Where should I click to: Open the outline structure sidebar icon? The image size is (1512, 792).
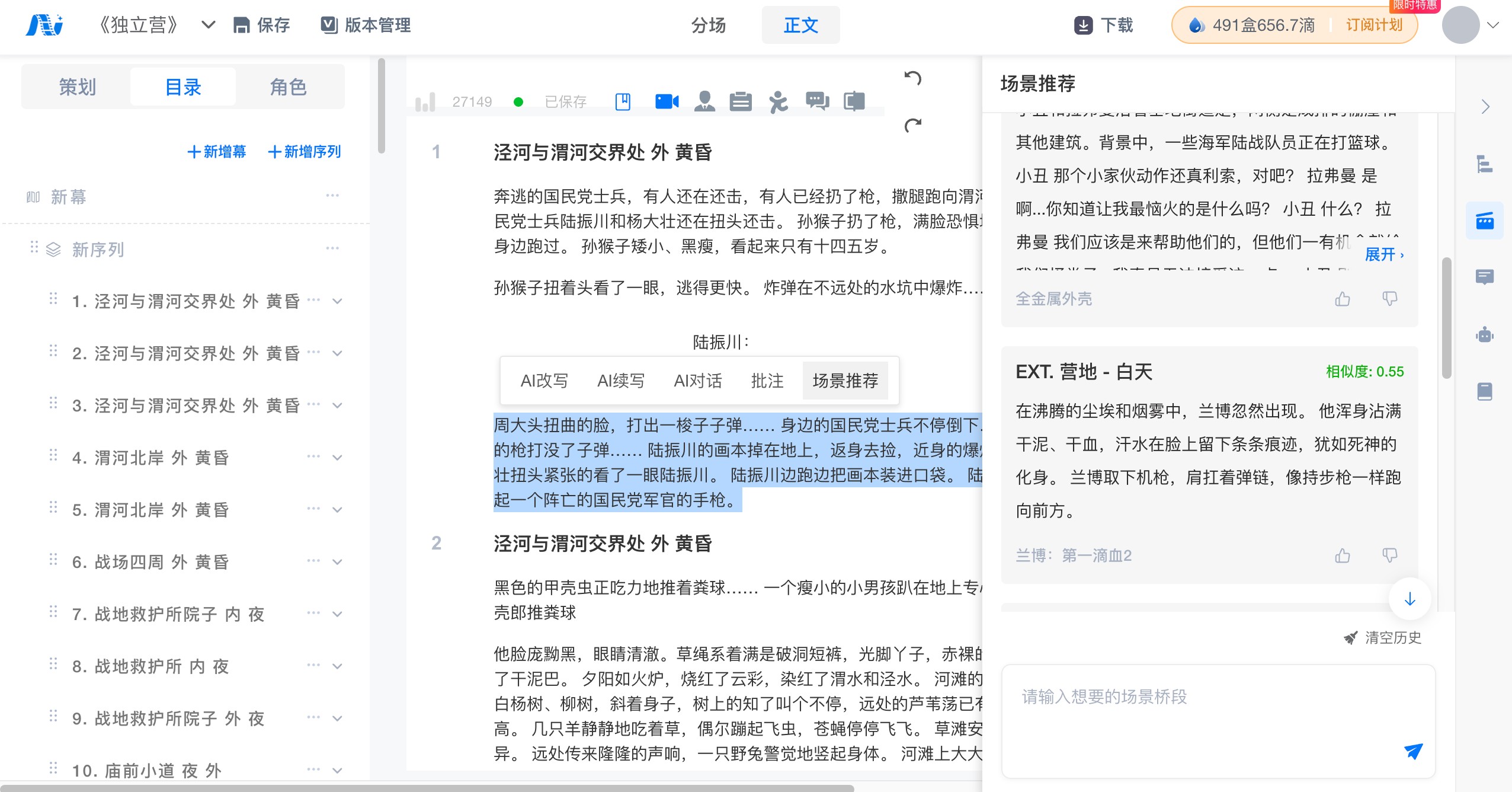pyautogui.click(x=1485, y=164)
